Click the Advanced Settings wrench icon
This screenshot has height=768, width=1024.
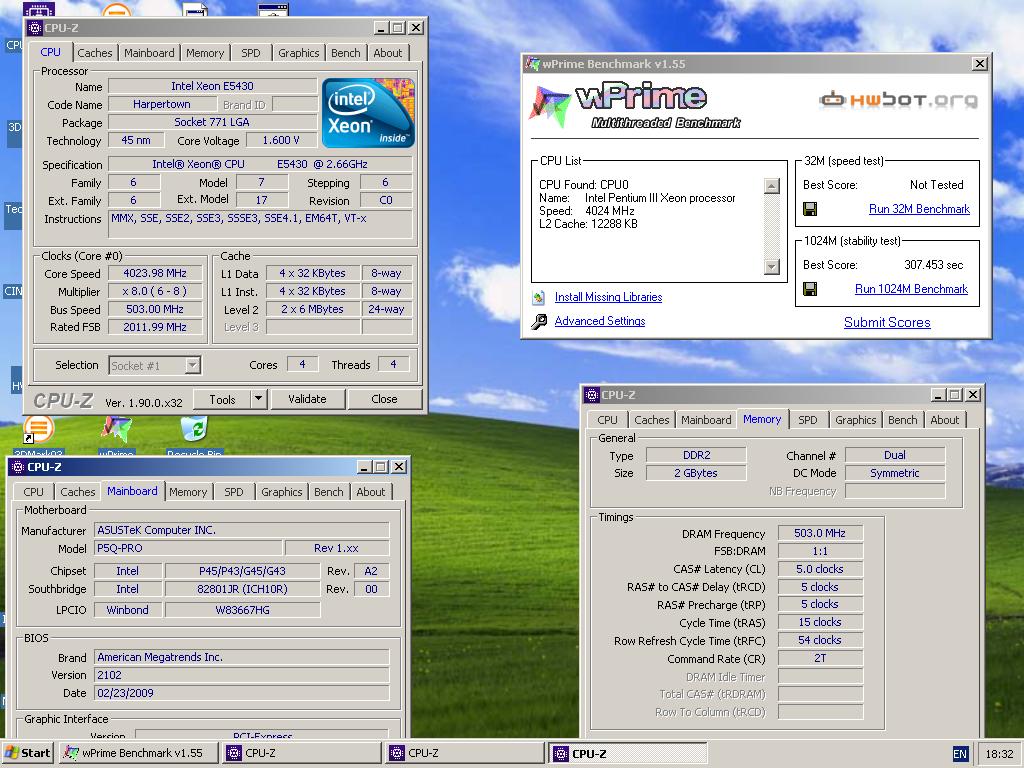coord(539,321)
